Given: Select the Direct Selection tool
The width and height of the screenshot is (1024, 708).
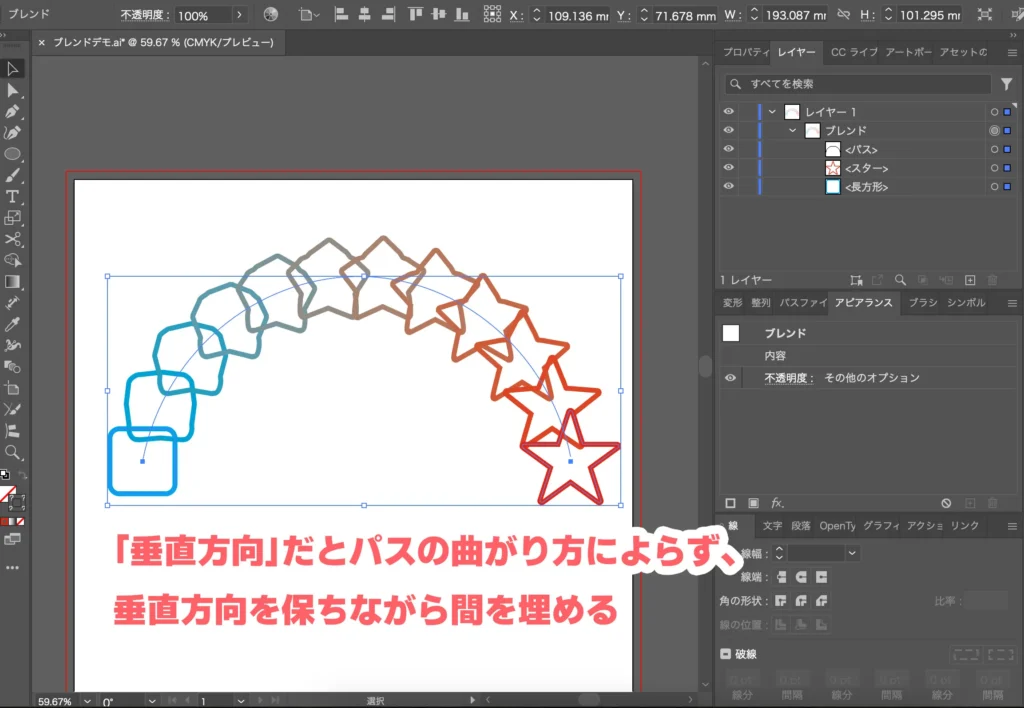Looking at the screenshot, I should click(x=12, y=90).
